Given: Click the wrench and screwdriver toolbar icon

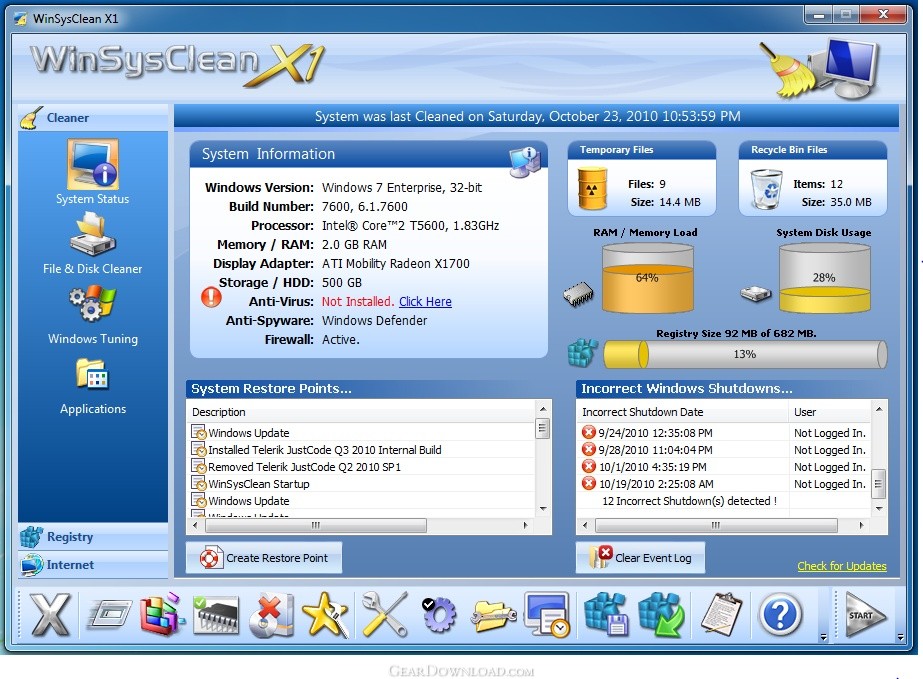Looking at the screenshot, I should point(384,615).
